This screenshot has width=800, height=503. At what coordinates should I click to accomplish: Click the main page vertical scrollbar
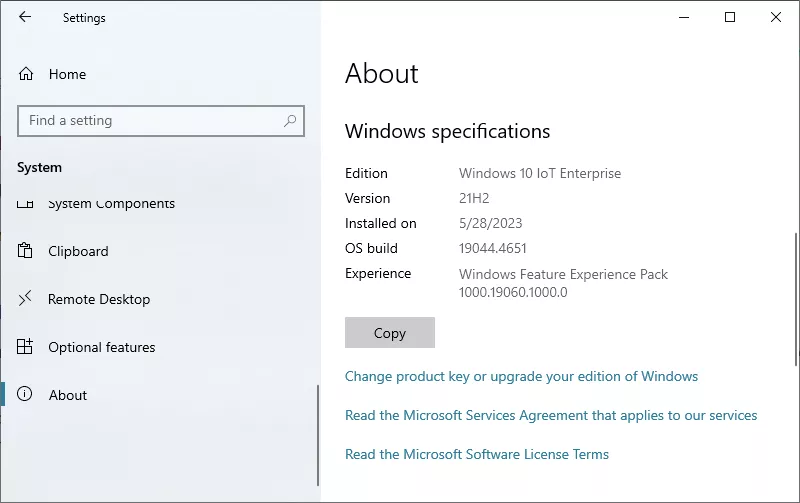click(x=796, y=299)
